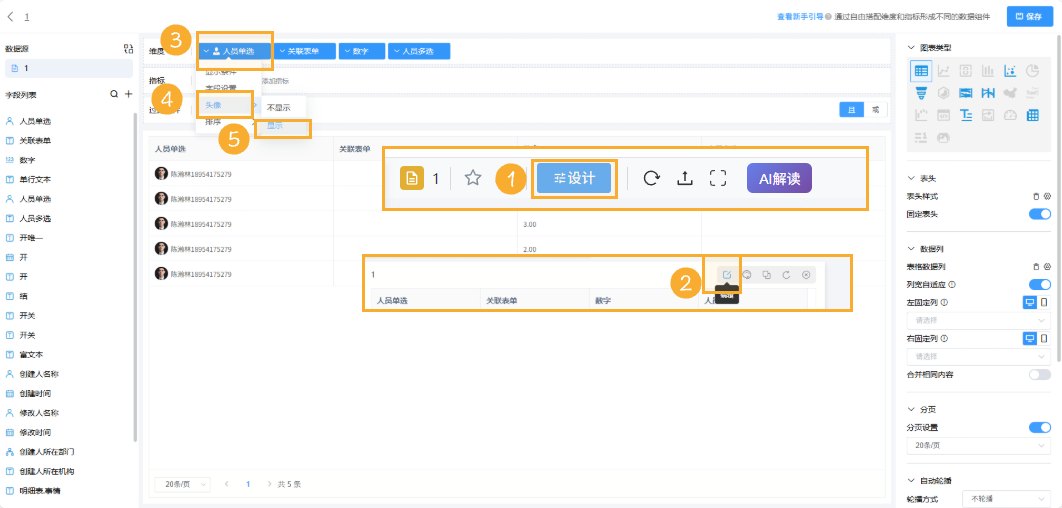Toggle the 固定表头 switch
This screenshot has width=1062, height=508.
(1040, 214)
